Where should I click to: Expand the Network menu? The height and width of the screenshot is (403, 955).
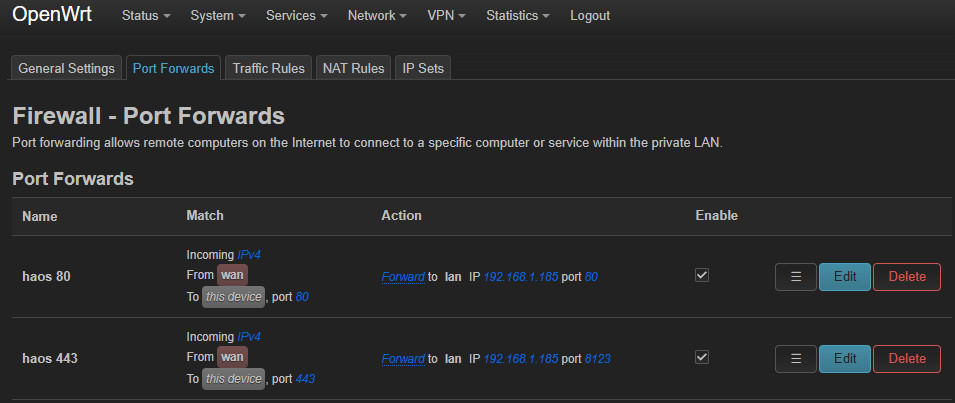coord(377,16)
